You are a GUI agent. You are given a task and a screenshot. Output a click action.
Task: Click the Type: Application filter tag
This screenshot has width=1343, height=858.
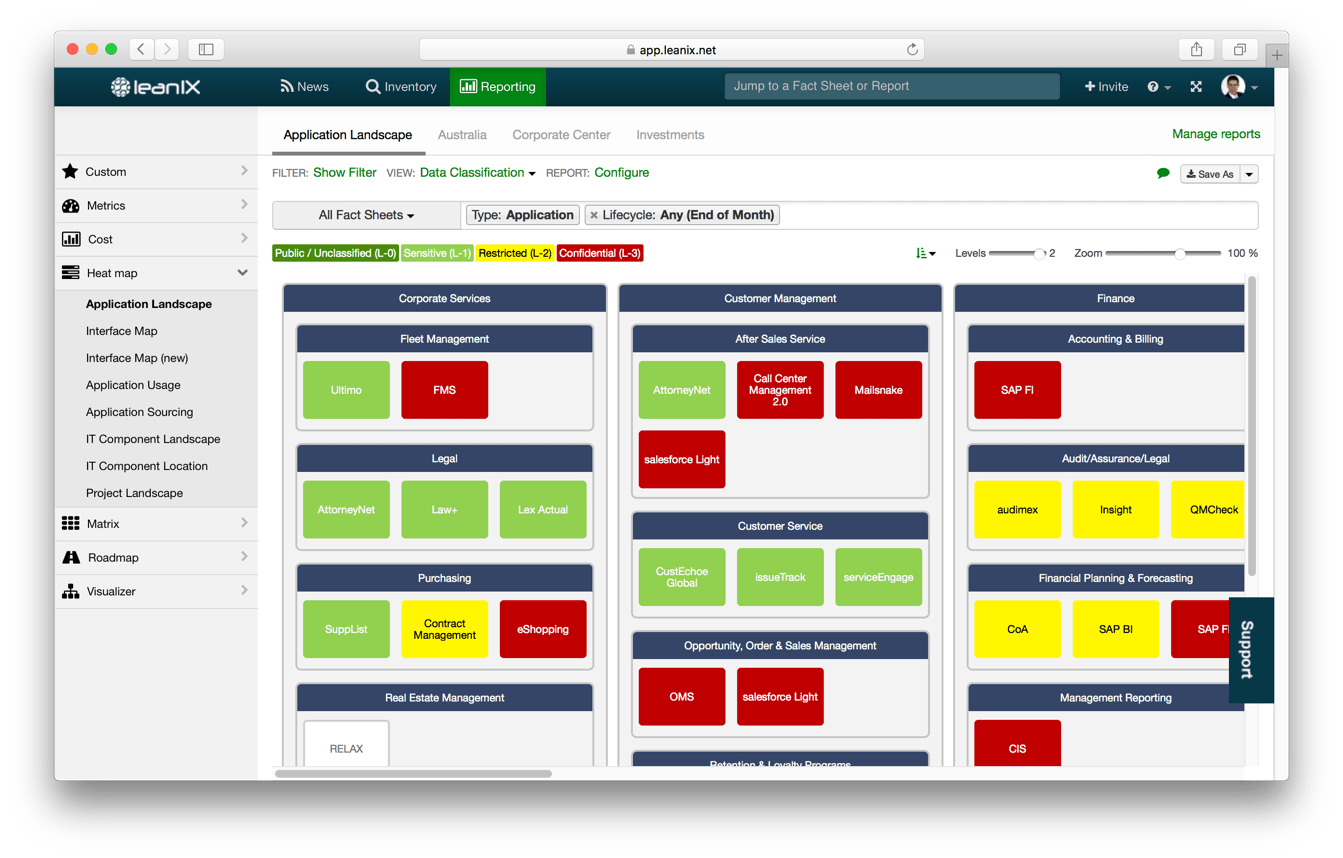coord(523,215)
